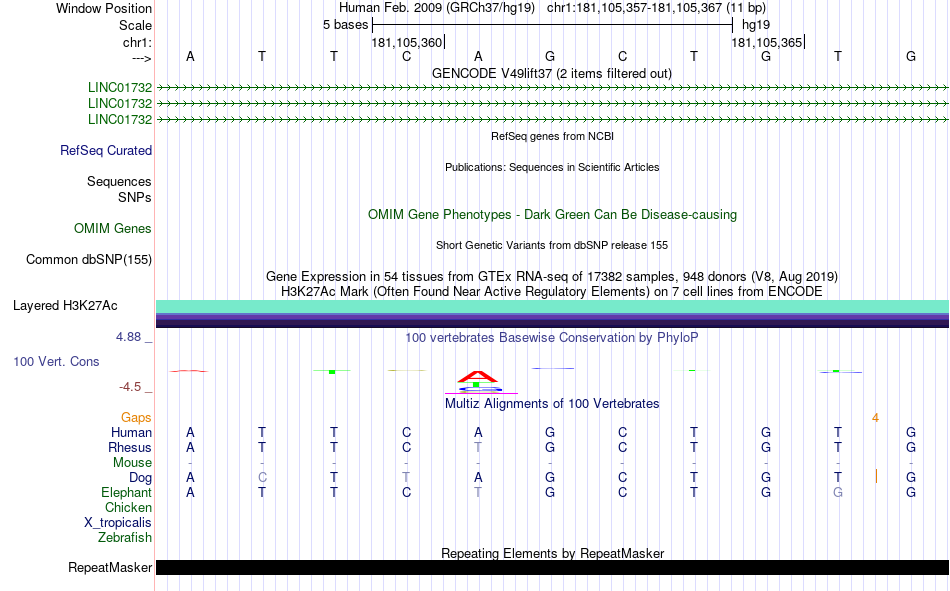Image resolution: width=950 pixels, height=591 pixels.
Task: Click the -4.5 PhyloP lower scale value
Action: (x=130, y=387)
